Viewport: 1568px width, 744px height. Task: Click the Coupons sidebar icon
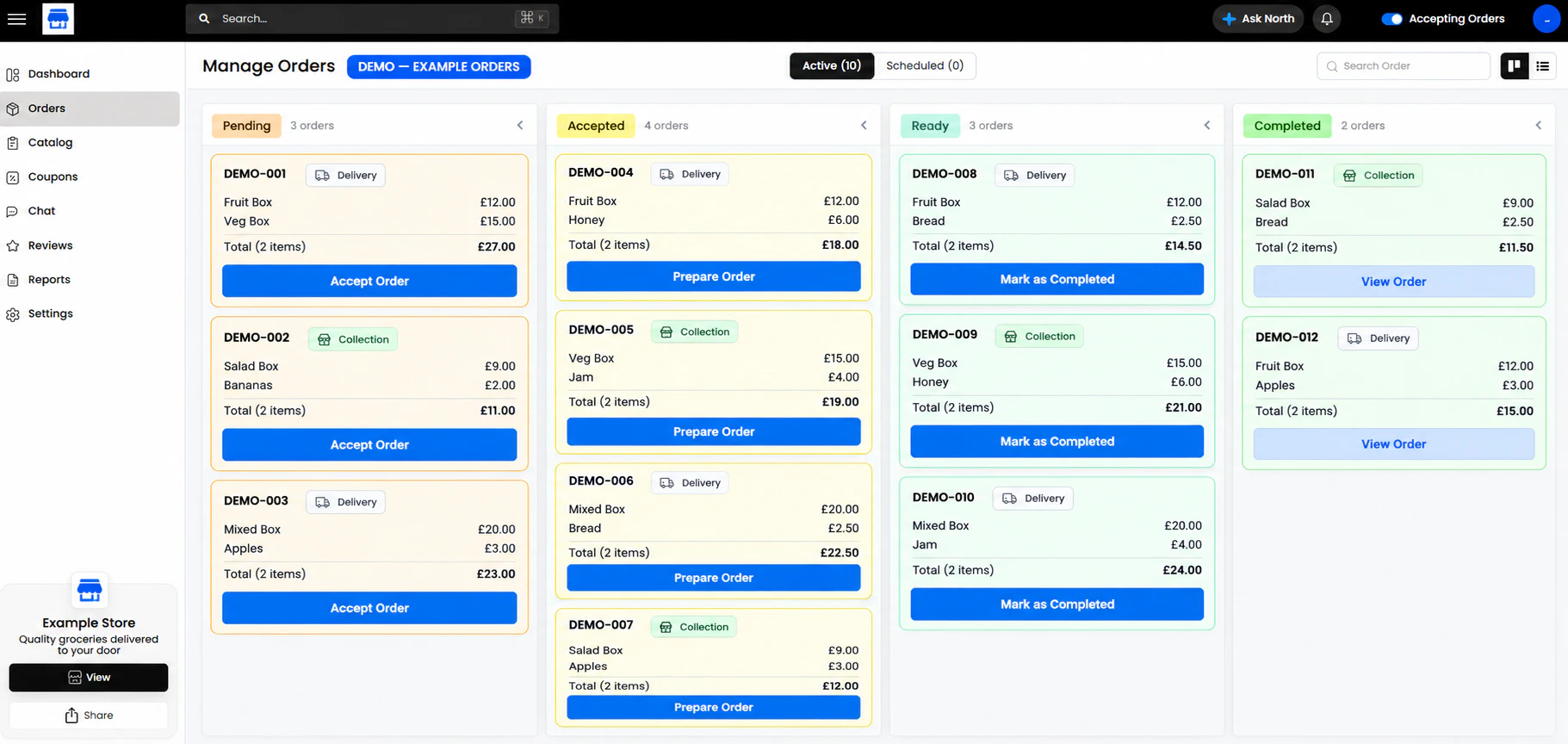click(13, 177)
